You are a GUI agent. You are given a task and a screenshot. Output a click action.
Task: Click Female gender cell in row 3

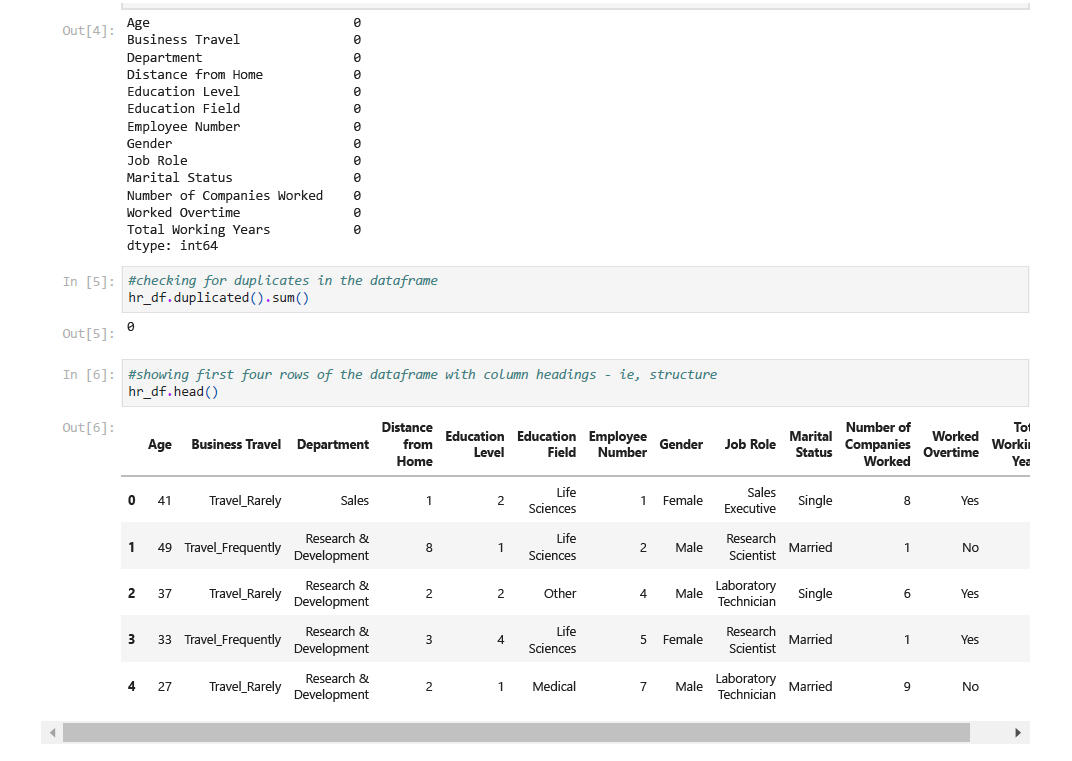pos(682,640)
